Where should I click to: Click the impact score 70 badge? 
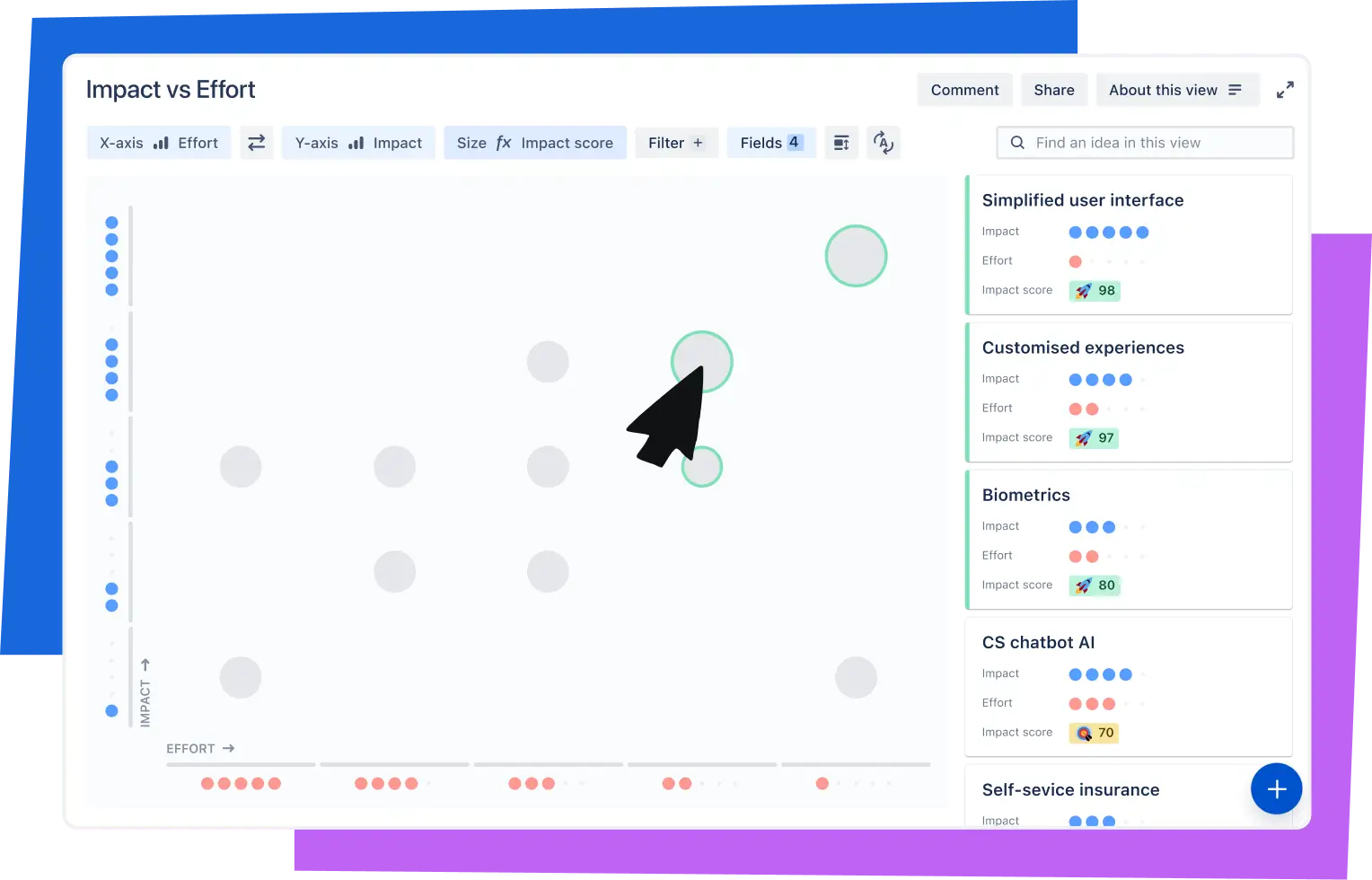(x=1094, y=733)
